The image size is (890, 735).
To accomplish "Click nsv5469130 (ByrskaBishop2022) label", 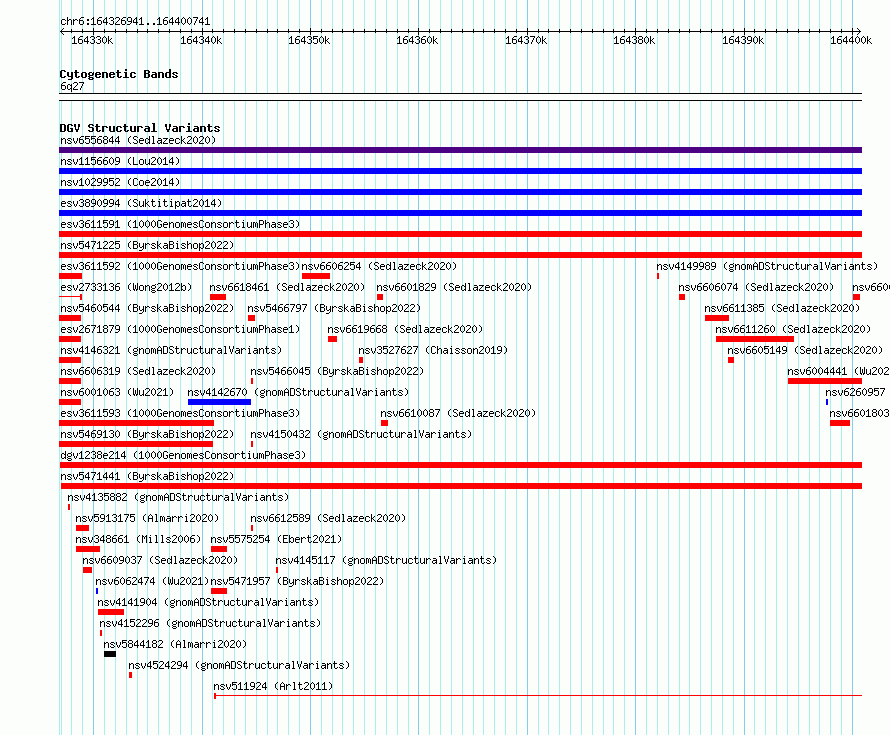I will click(147, 434).
